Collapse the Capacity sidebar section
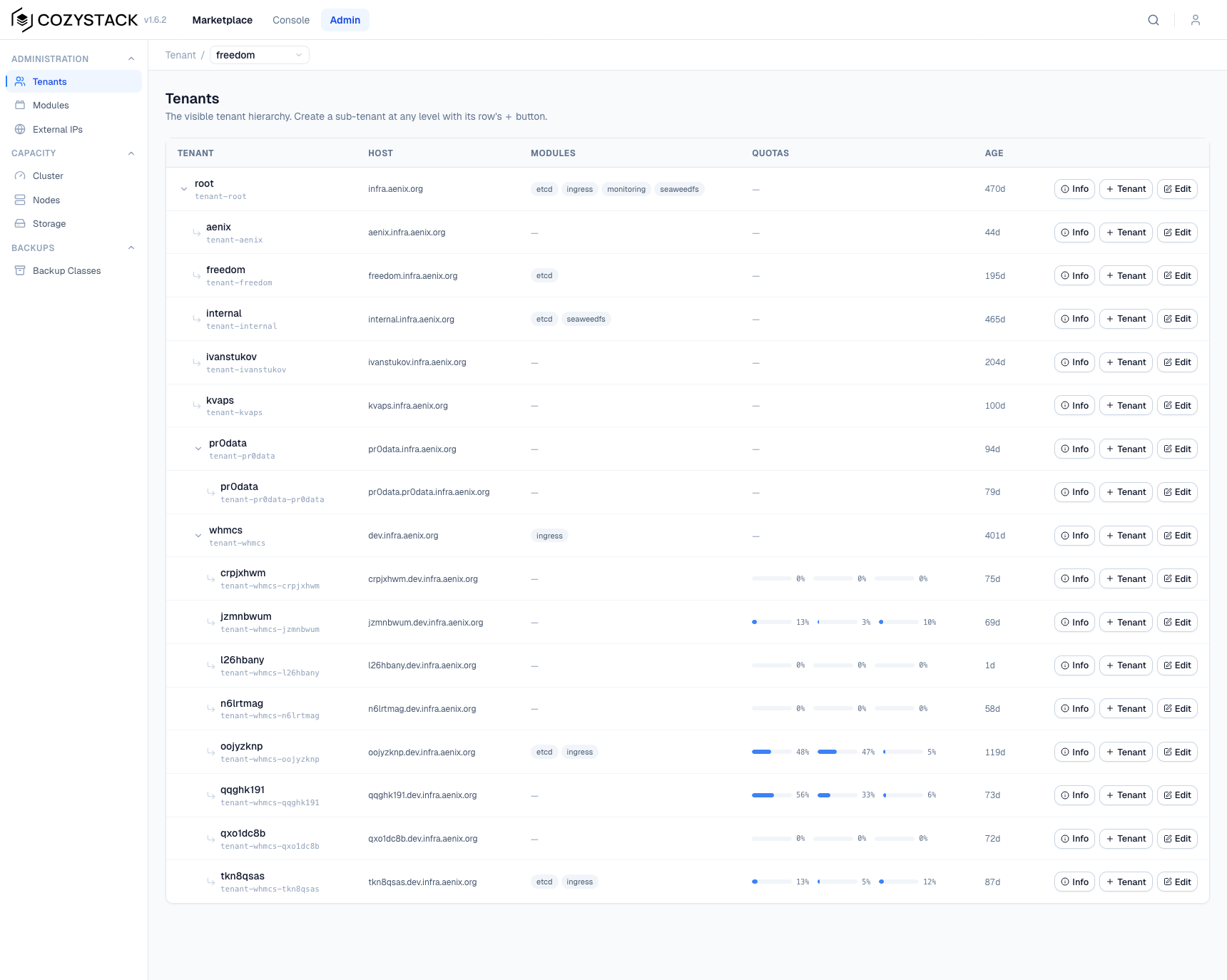The height and width of the screenshot is (980, 1227). click(131, 153)
